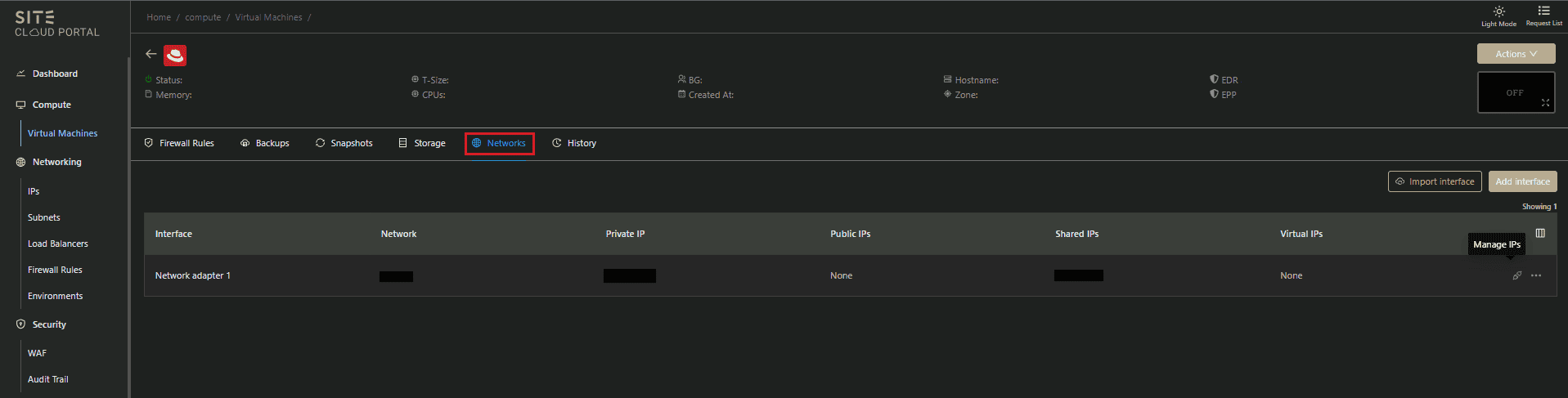
Task: Open Audit Trail in the sidebar
Action: click(47, 379)
